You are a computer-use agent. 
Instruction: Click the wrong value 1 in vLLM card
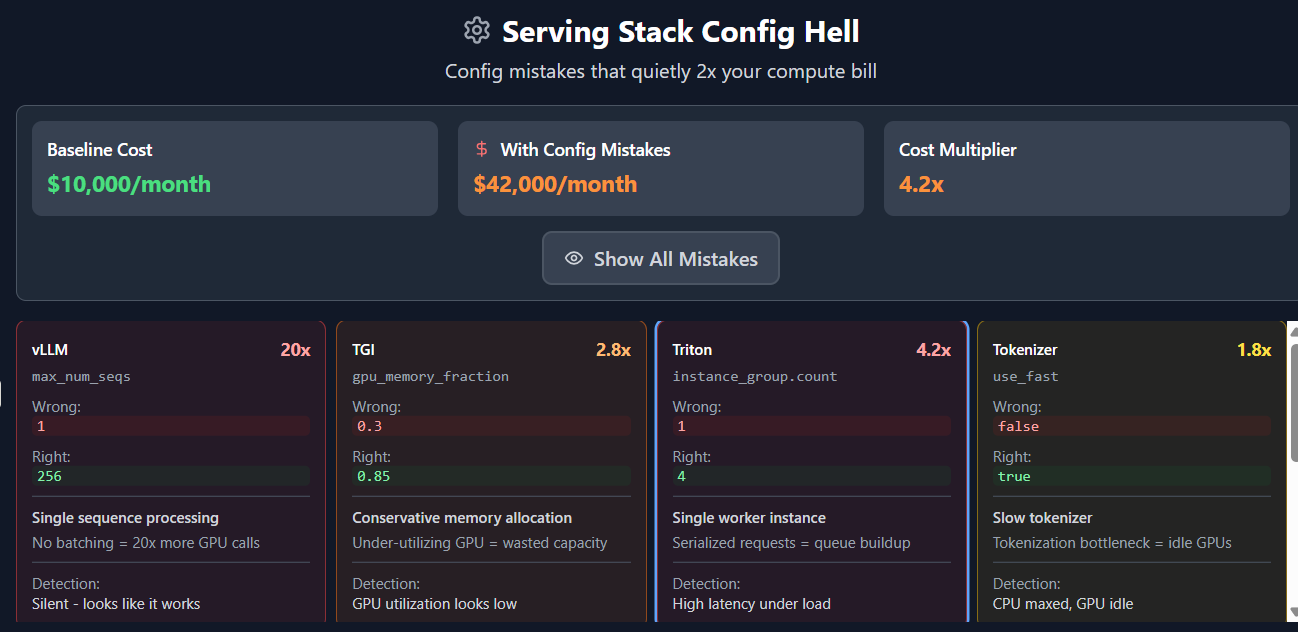(171, 426)
